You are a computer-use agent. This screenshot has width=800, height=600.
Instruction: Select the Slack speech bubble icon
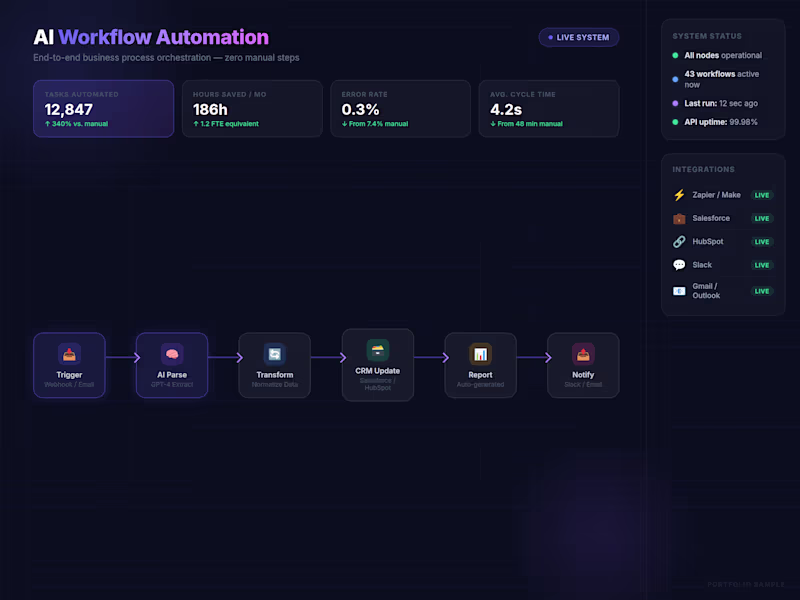coord(679,264)
